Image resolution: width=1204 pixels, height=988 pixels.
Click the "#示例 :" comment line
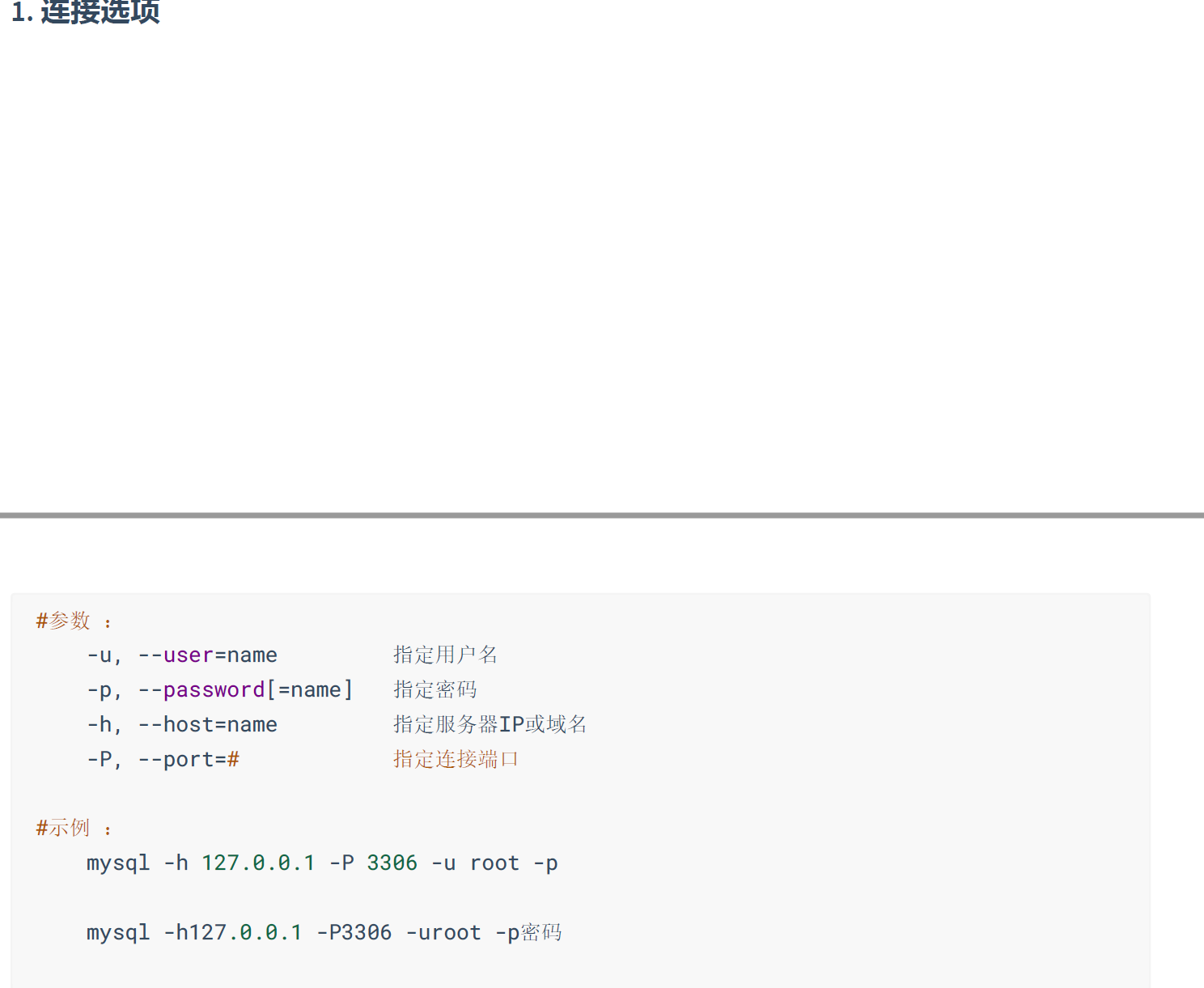tap(74, 829)
